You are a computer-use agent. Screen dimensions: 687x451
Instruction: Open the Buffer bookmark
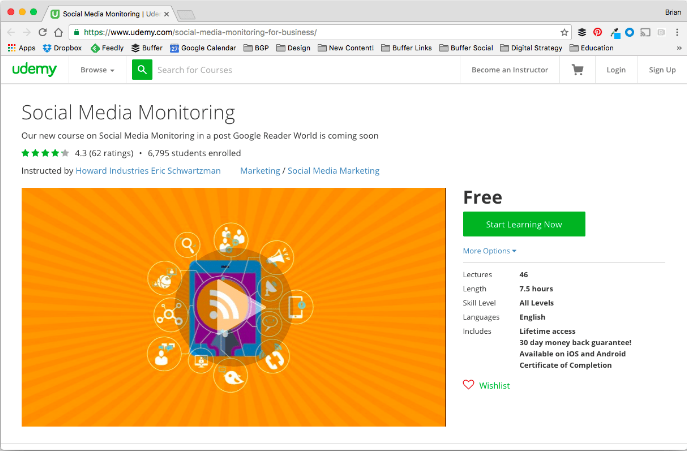(x=147, y=48)
